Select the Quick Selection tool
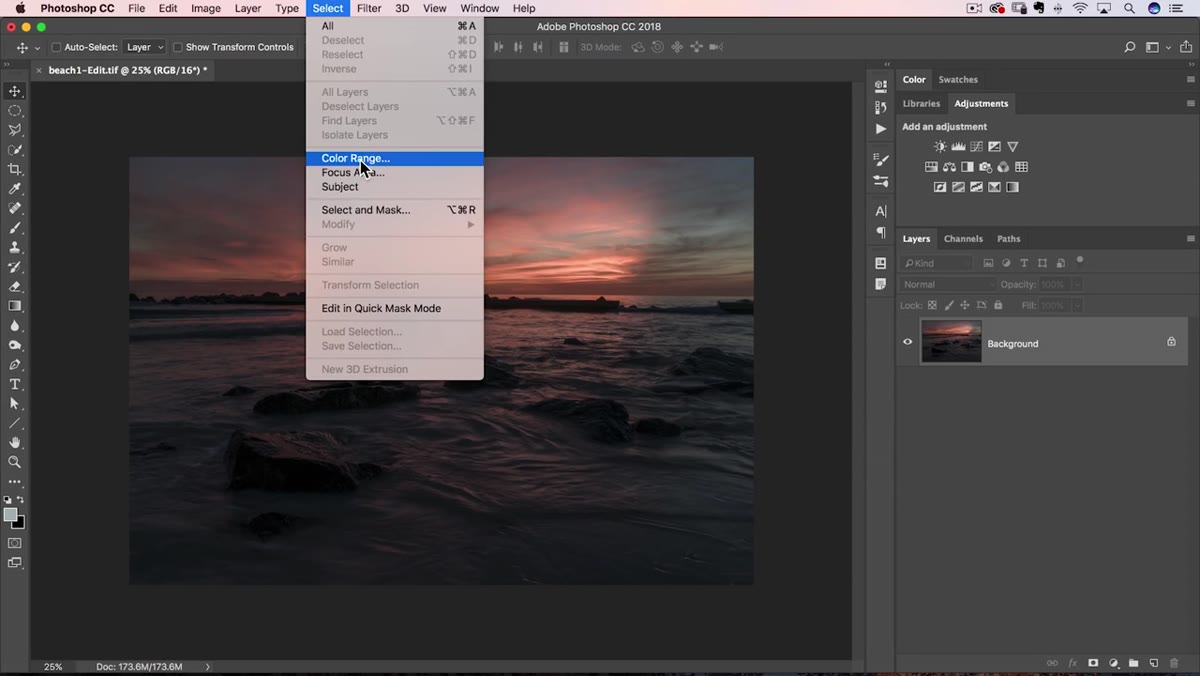This screenshot has width=1200, height=676. [x=15, y=150]
